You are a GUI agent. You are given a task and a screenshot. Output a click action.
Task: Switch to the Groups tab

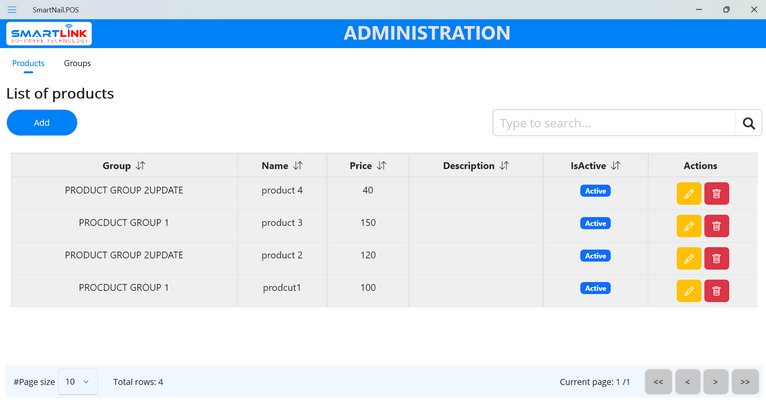pyautogui.click(x=77, y=63)
